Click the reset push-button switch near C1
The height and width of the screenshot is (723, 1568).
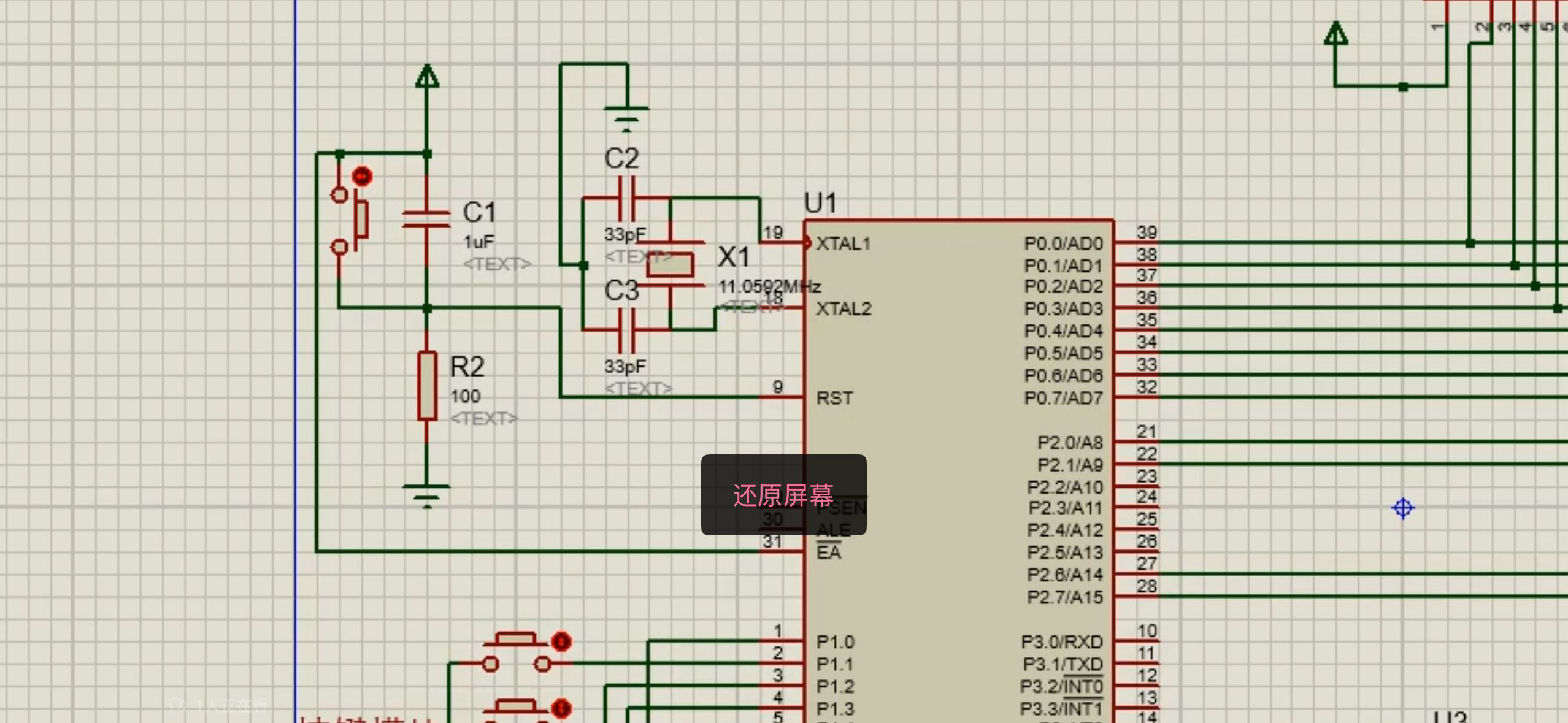pos(351,220)
